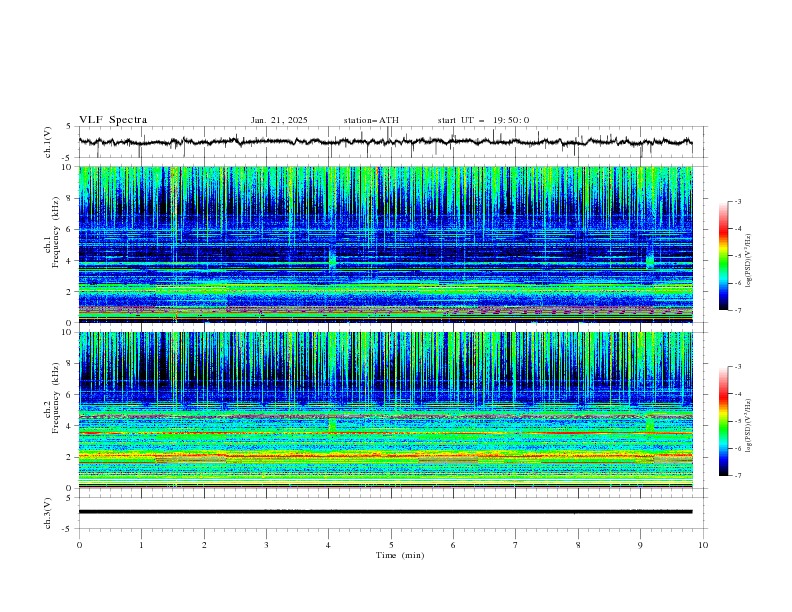Select the date text "Jan. 21, 2025"
Viewport: 792px width, 612px height.
(x=279, y=120)
